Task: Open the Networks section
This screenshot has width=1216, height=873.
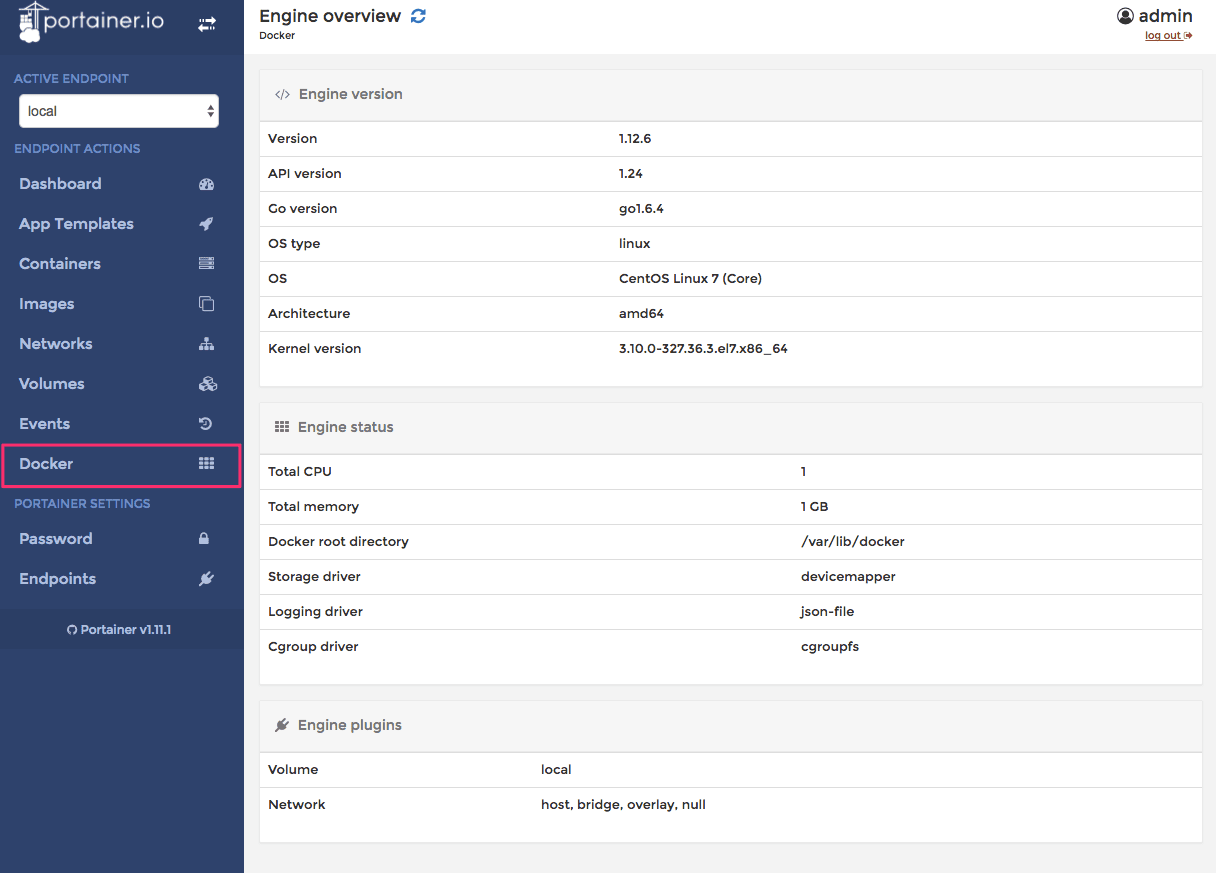Action: (x=122, y=344)
